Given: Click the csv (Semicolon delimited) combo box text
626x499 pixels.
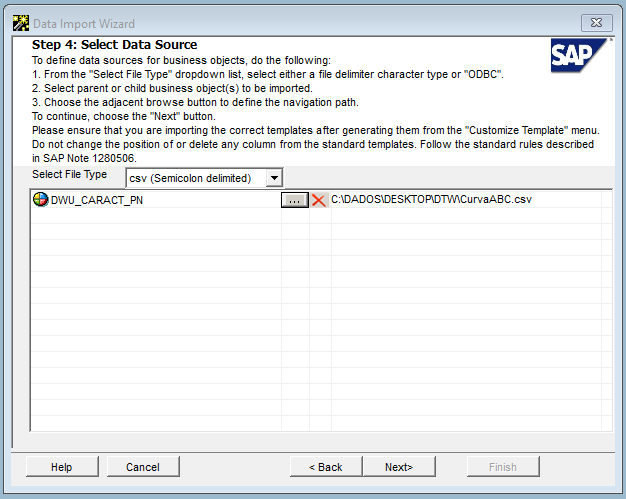Looking at the screenshot, I should point(196,178).
